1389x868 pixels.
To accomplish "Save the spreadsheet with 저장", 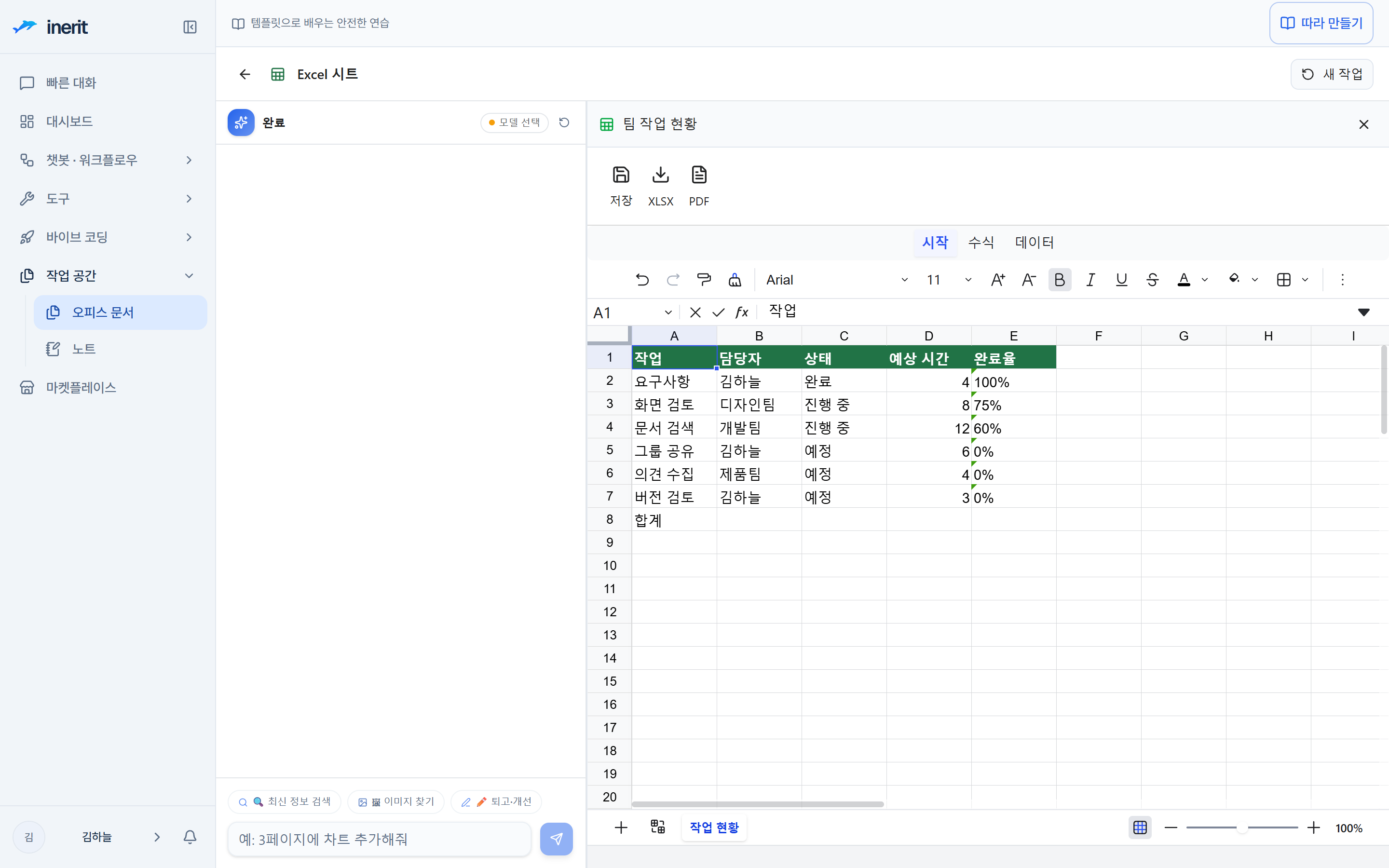I will [621, 186].
